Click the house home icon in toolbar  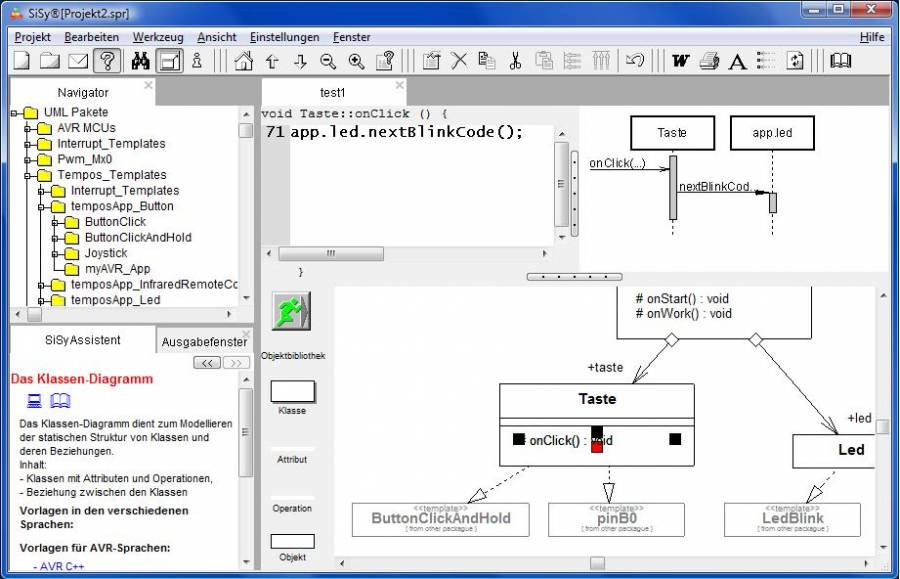click(243, 61)
